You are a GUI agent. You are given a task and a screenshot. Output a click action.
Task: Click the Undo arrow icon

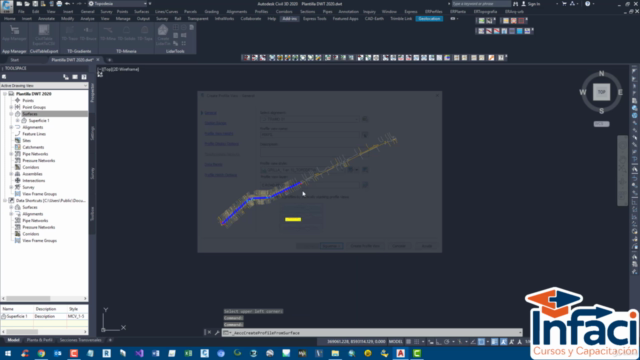click(x=67, y=4)
